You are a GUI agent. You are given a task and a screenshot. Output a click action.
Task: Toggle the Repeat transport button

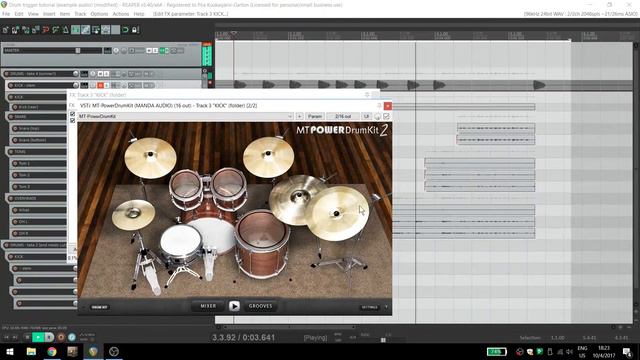tap(72, 337)
